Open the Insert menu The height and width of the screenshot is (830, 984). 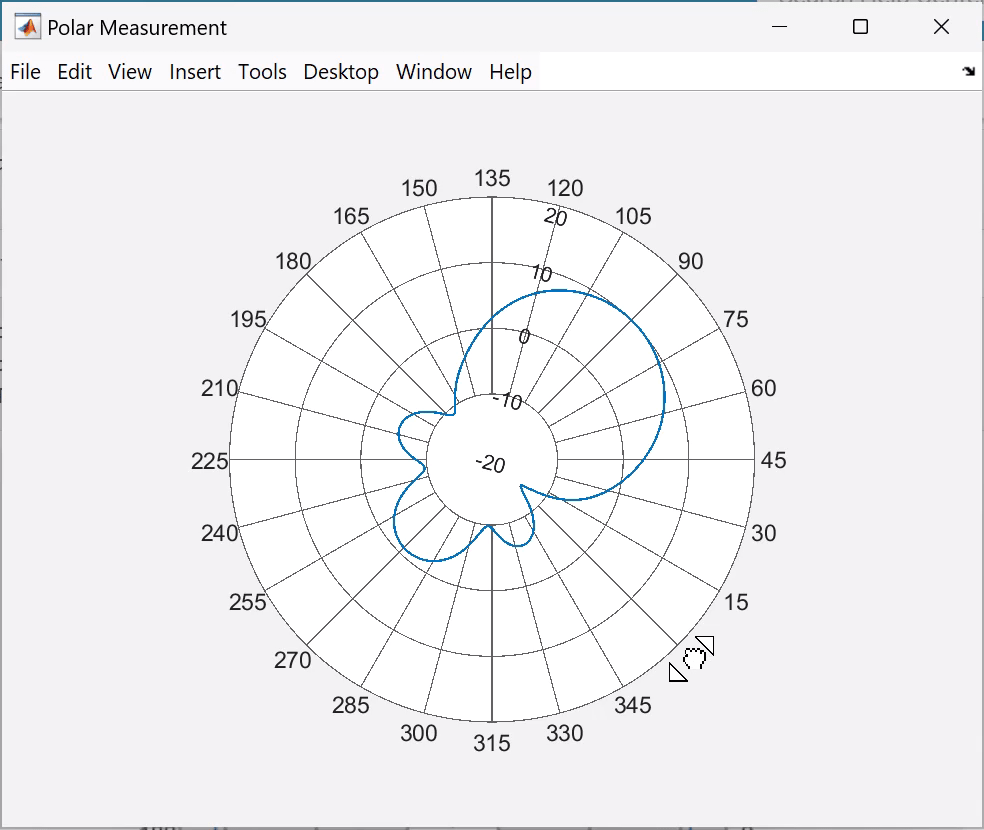194,71
